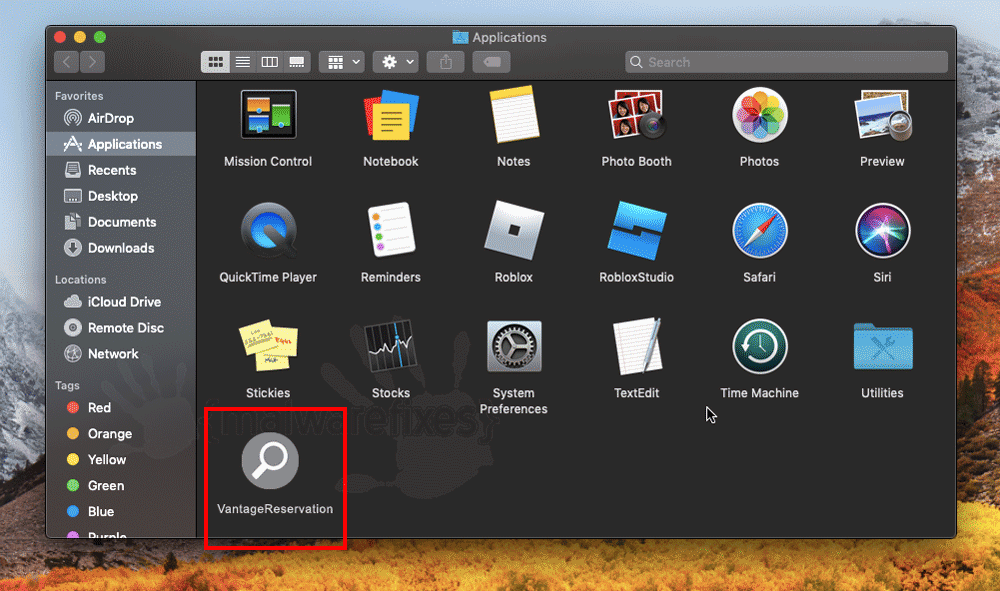Open Network in the sidebar
This screenshot has height=591, width=1000.
pos(121,354)
